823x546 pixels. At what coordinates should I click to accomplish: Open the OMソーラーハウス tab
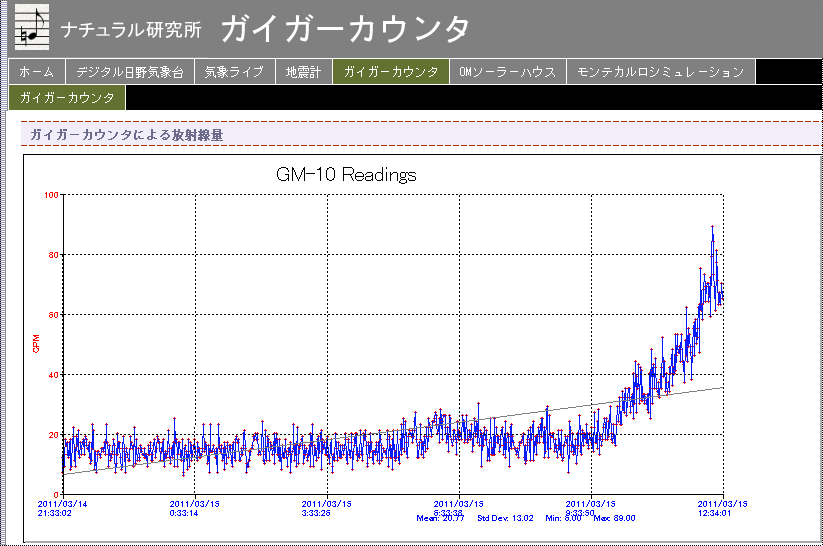point(508,72)
